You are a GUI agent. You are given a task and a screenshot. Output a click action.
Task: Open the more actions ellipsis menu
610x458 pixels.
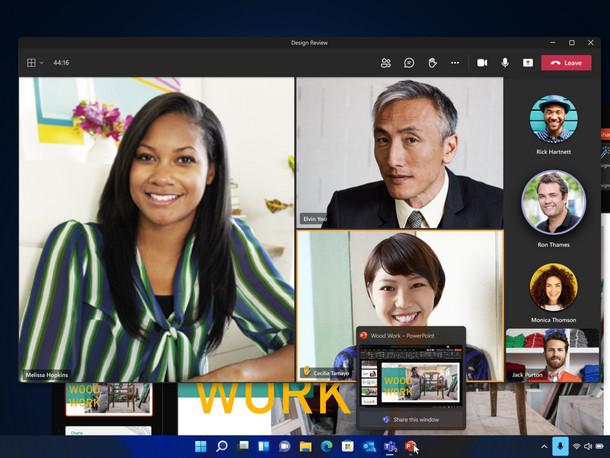pyautogui.click(x=455, y=63)
